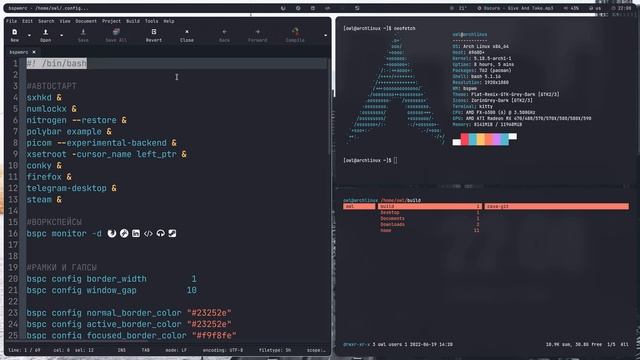Select the 'Desktop' folder in the ranger file list
The width and height of the screenshot is (640, 360).
pos(390,213)
